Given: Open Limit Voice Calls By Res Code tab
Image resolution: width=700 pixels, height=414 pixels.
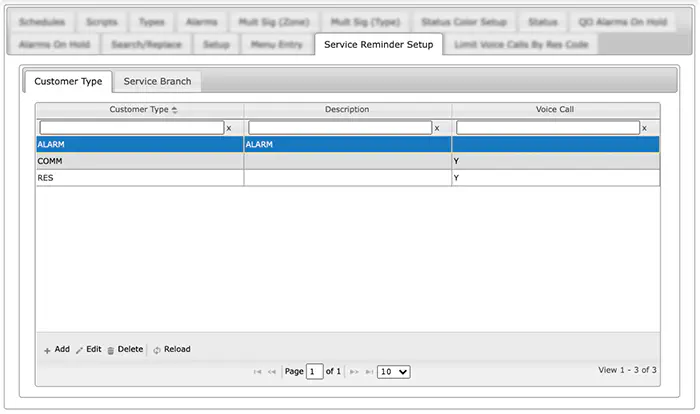Looking at the screenshot, I should point(521,45).
